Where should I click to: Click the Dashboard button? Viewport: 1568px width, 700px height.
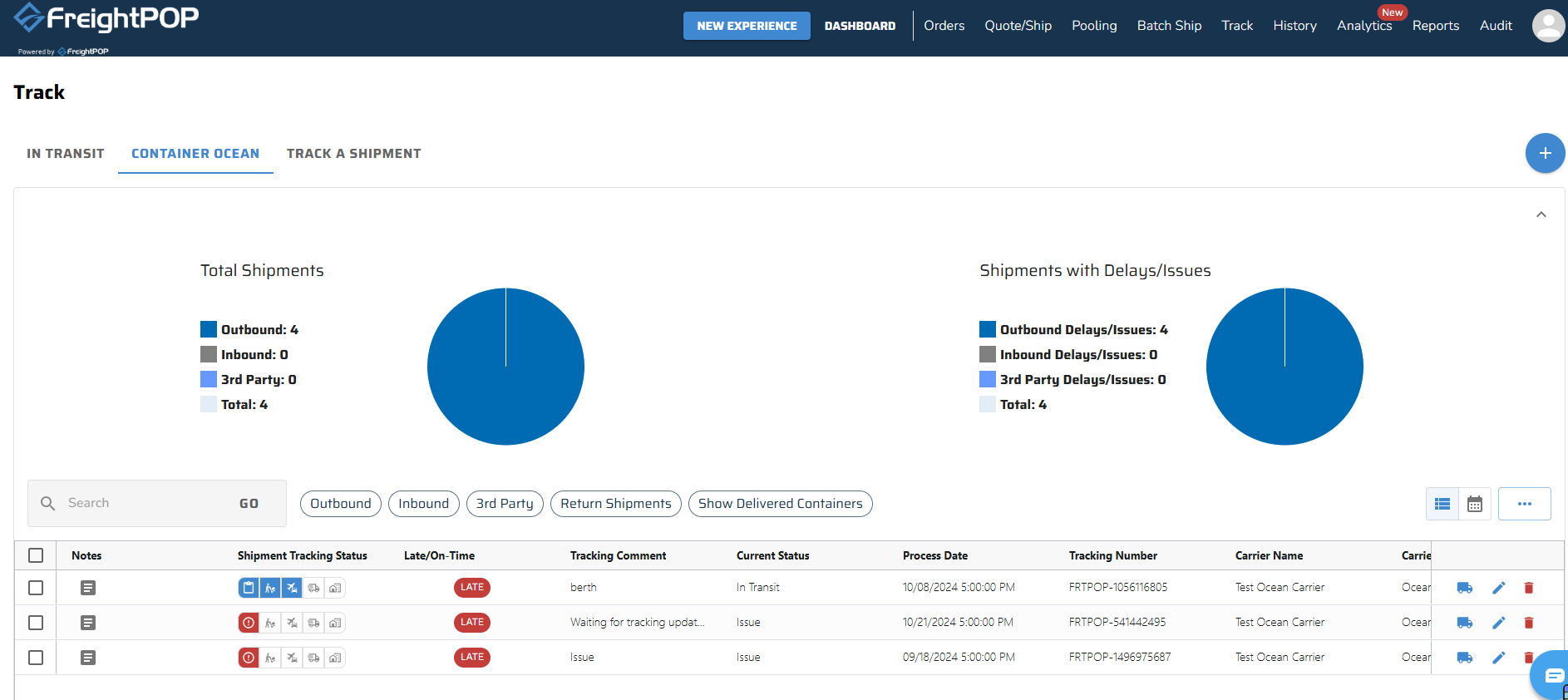click(860, 26)
